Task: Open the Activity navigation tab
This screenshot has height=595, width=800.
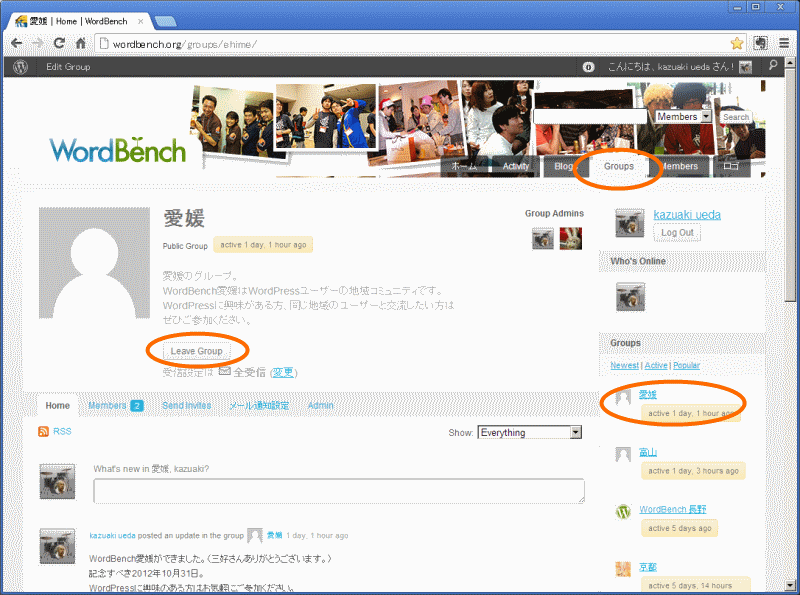Action: tap(516, 166)
